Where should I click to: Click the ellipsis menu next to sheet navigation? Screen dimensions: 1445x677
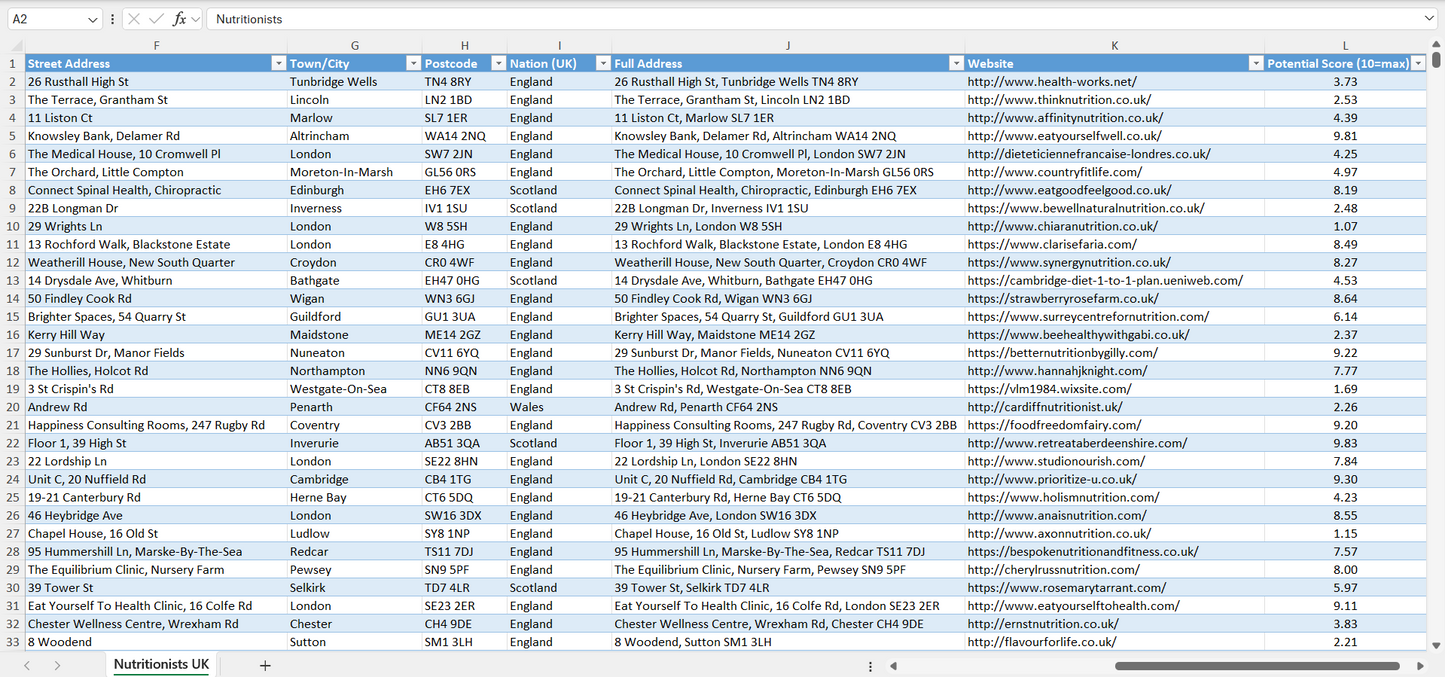click(870, 664)
